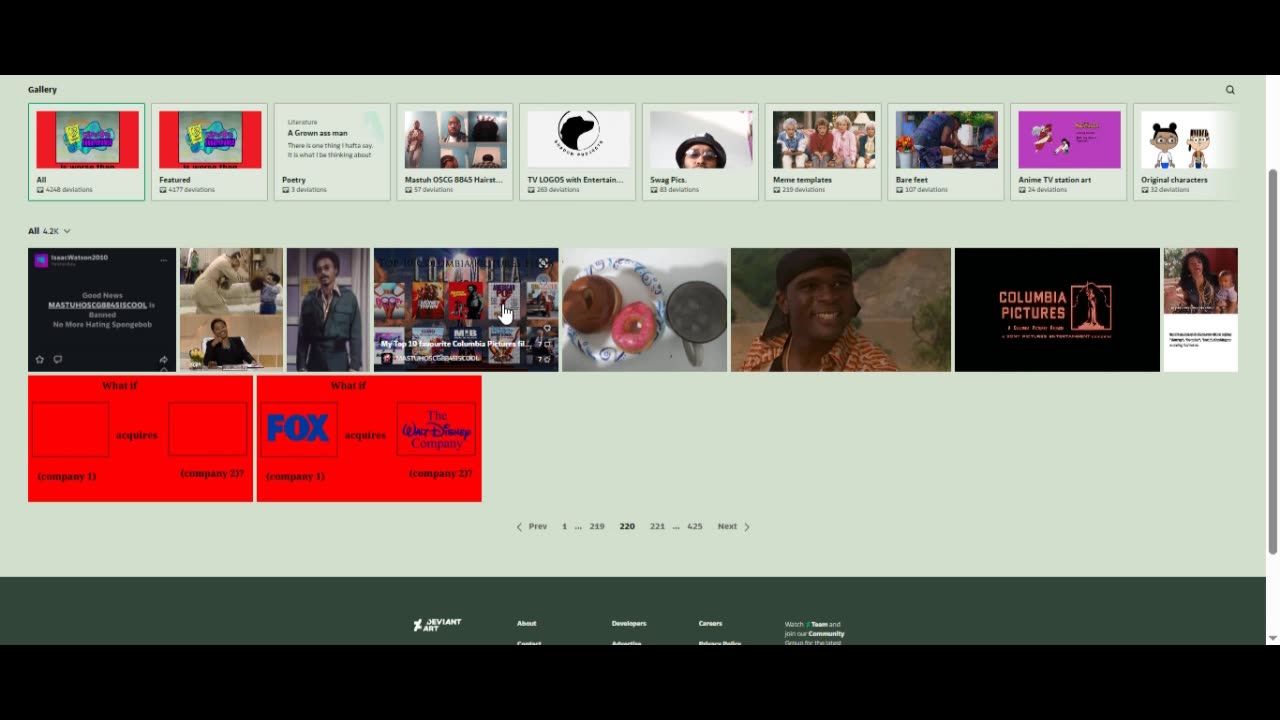Open more options on IsaacWatson2010 post

164,260
